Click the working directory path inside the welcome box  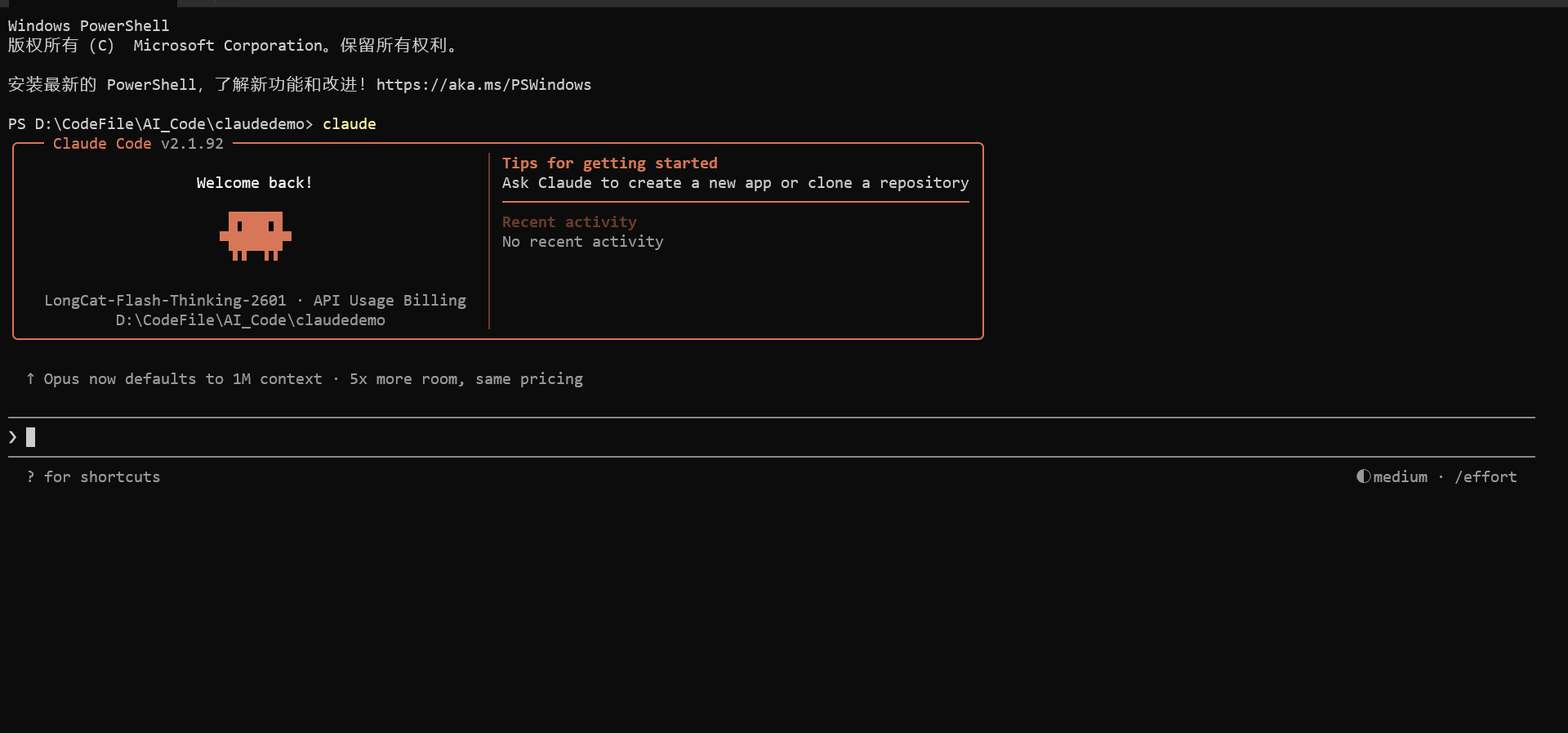tap(251, 320)
